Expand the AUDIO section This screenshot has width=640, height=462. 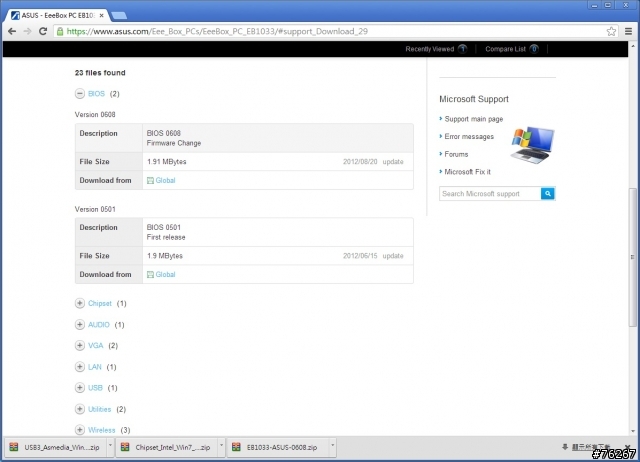point(80,324)
